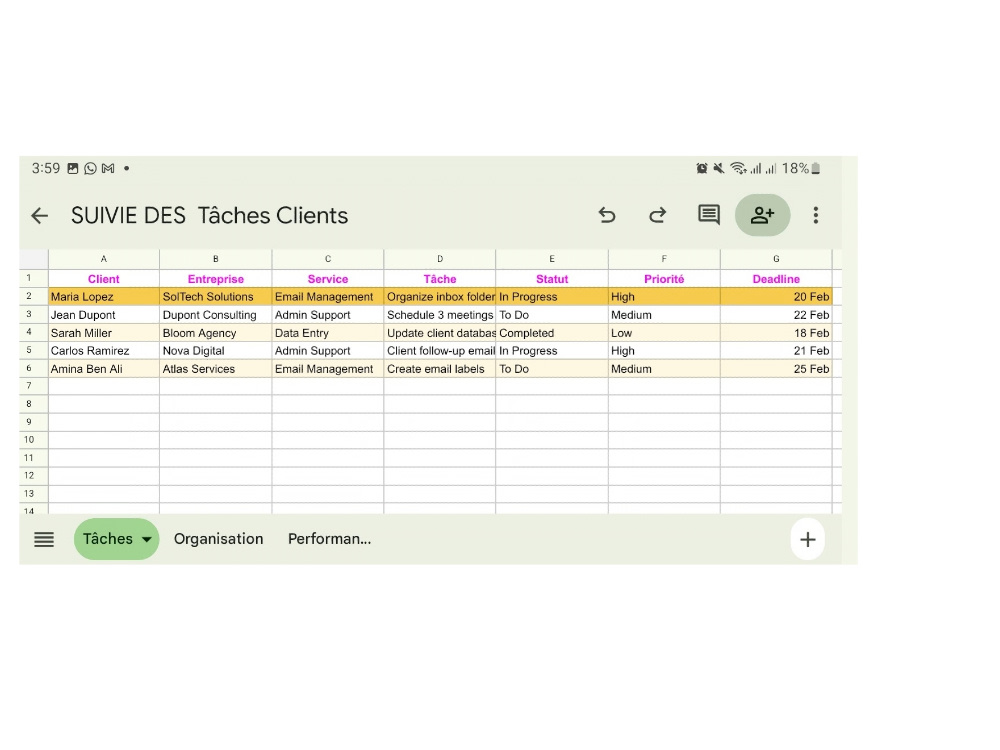
Task: Select column C header
Action: tap(328, 259)
